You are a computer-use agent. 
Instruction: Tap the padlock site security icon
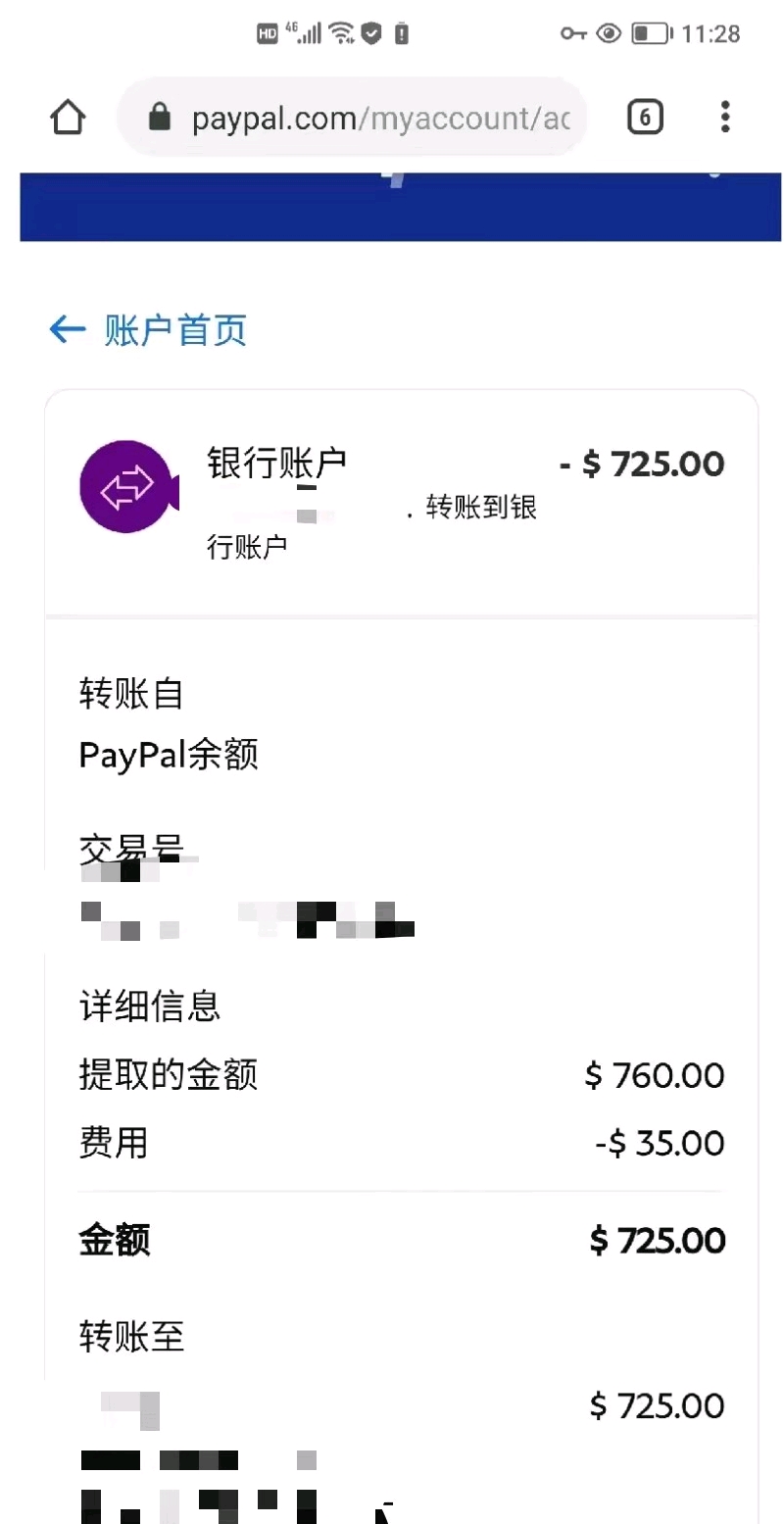coord(159,119)
